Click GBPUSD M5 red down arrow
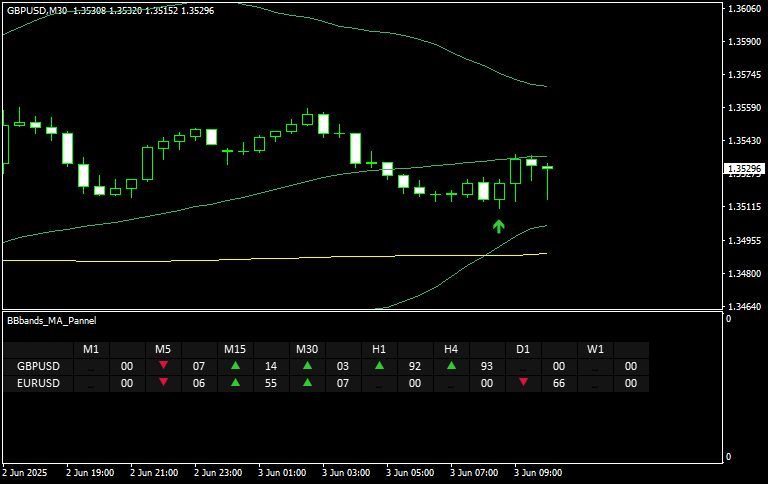 coord(163,366)
